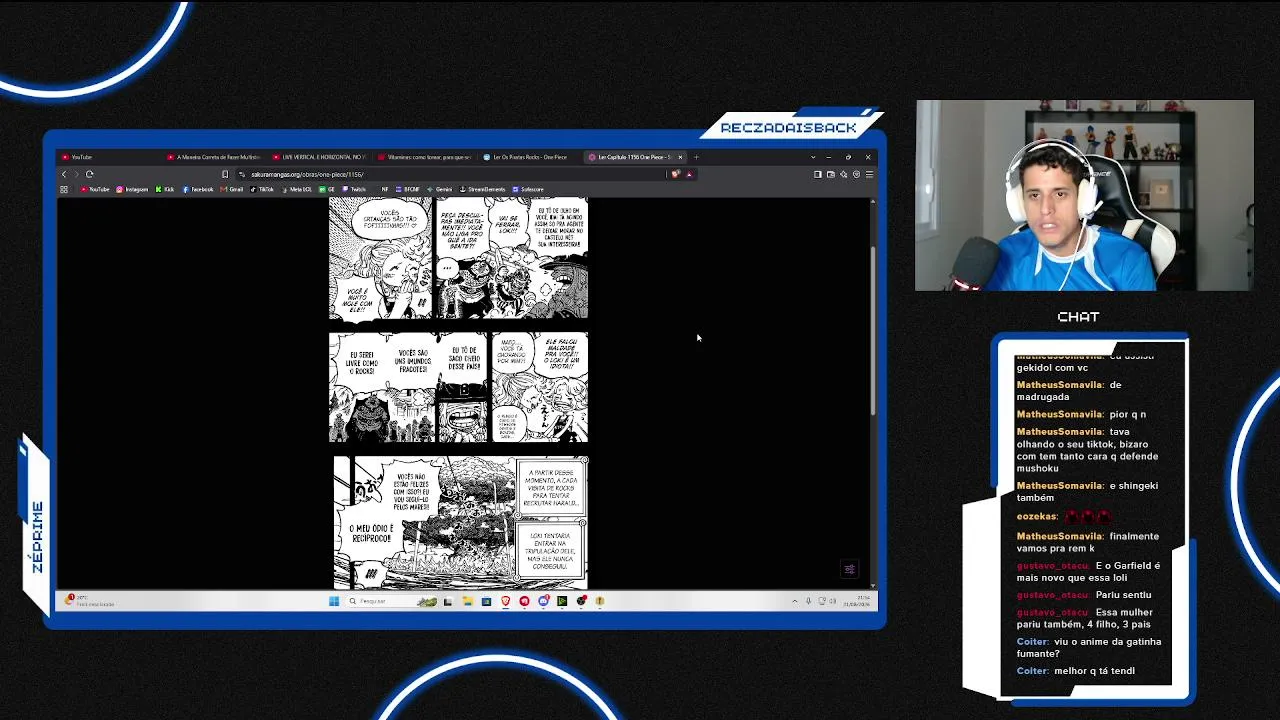Reload the manga page
Screen dimensions: 1280x720
[89, 174]
